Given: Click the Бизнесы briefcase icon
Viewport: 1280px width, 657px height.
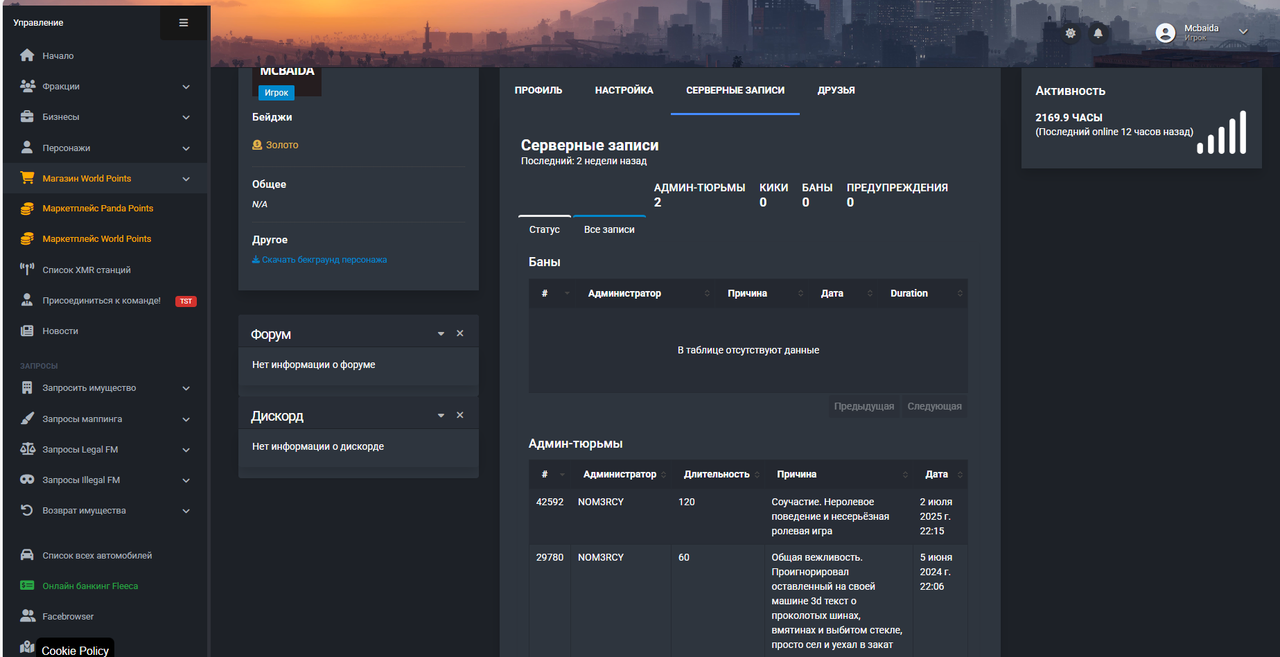Looking at the screenshot, I should pos(27,117).
